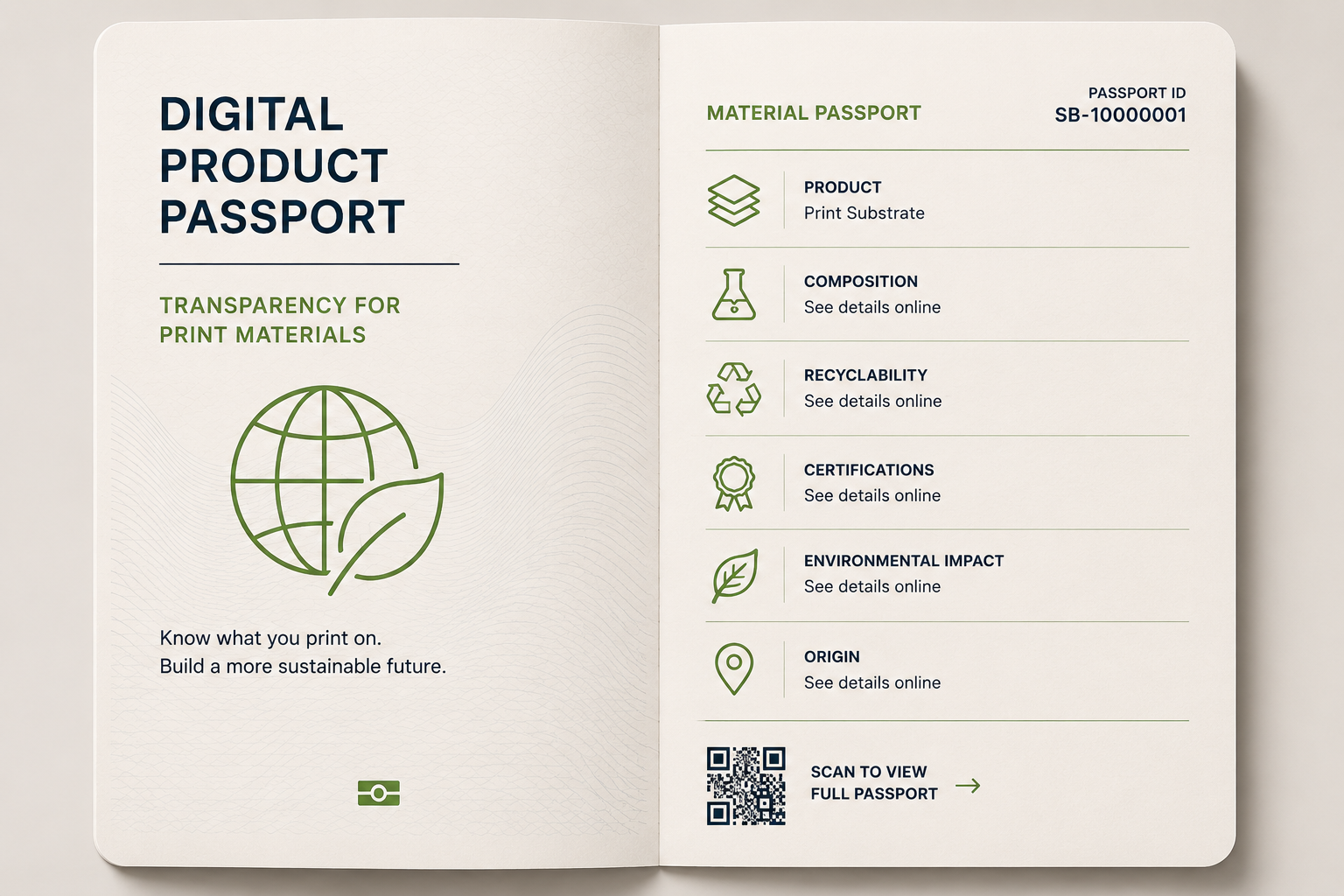This screenshot has height=896, width=1344.
Task: Click the "PRODUCT" row label
Action: point(843,187)
